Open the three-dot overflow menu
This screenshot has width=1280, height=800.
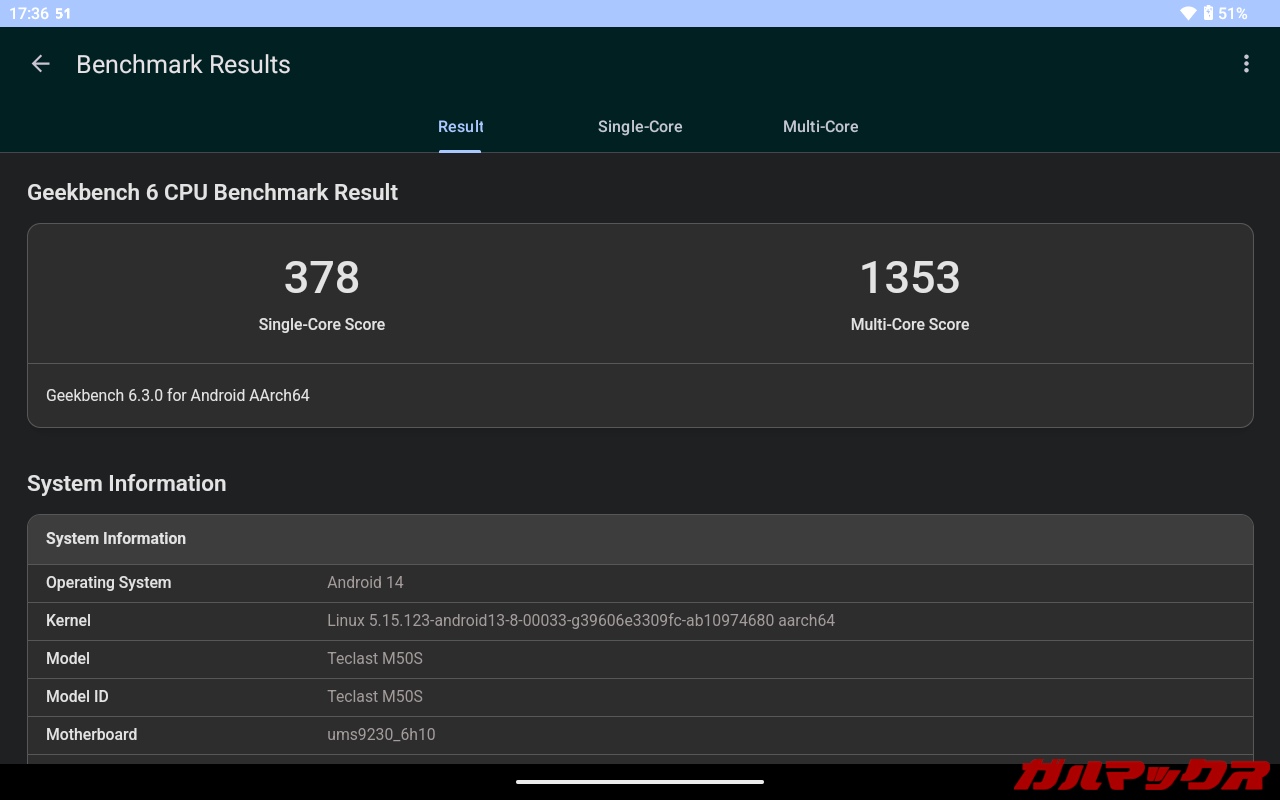click(x=1245, y=64)
